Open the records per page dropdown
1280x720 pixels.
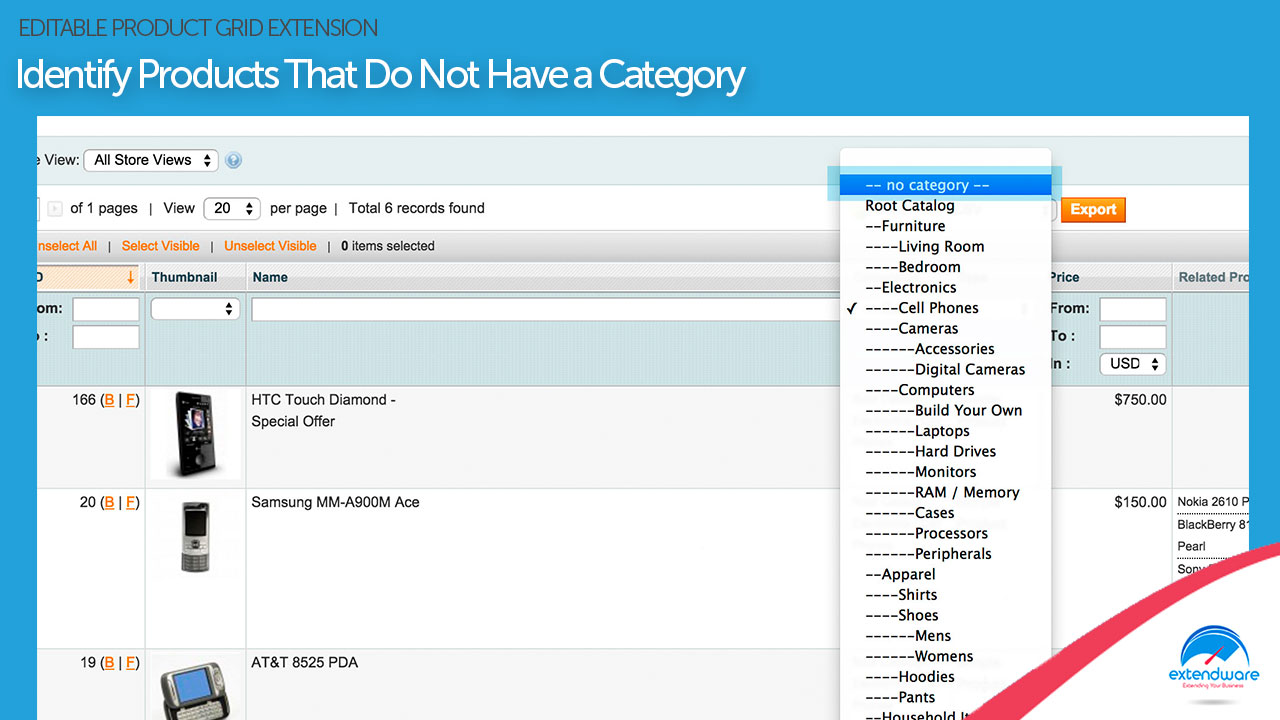tap(232, 208)
